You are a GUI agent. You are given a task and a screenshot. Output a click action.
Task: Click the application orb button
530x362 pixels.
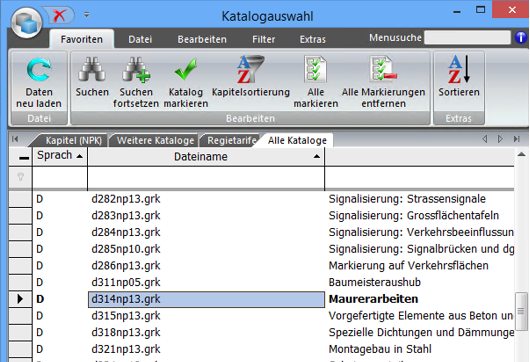coord(26,23)
